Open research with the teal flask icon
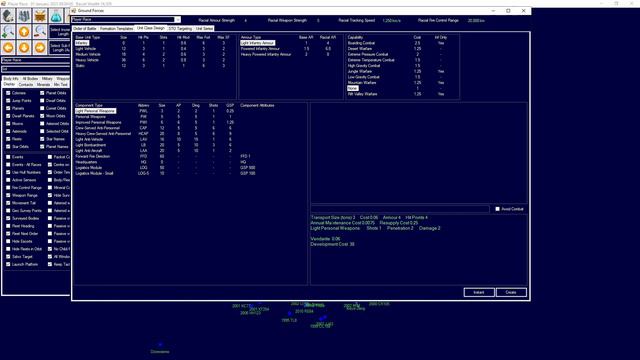The image size is (640, 360). pyautogui.click(x=56, y=16)
